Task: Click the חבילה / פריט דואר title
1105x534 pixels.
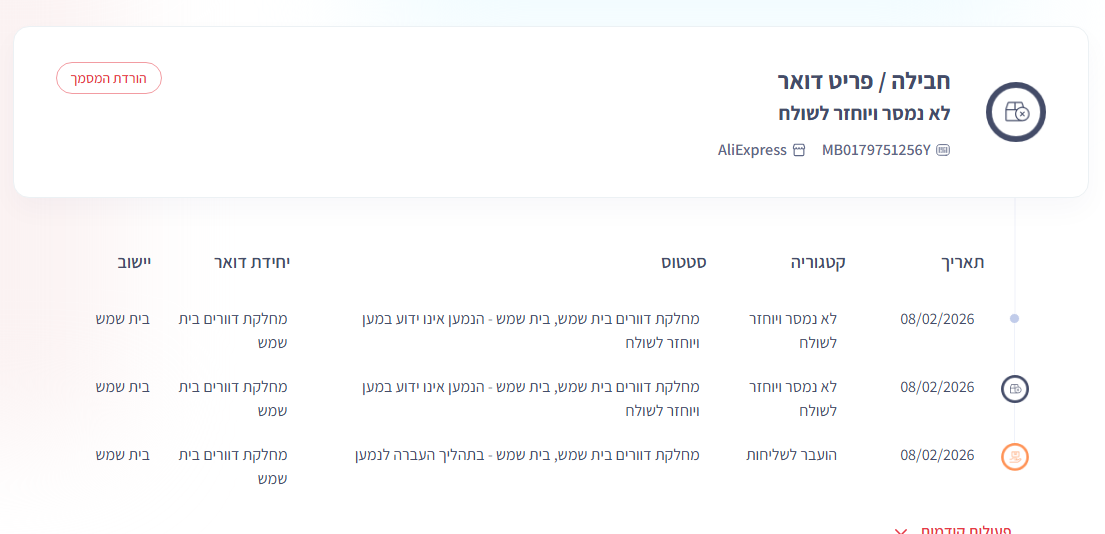Action: point(864,81)
